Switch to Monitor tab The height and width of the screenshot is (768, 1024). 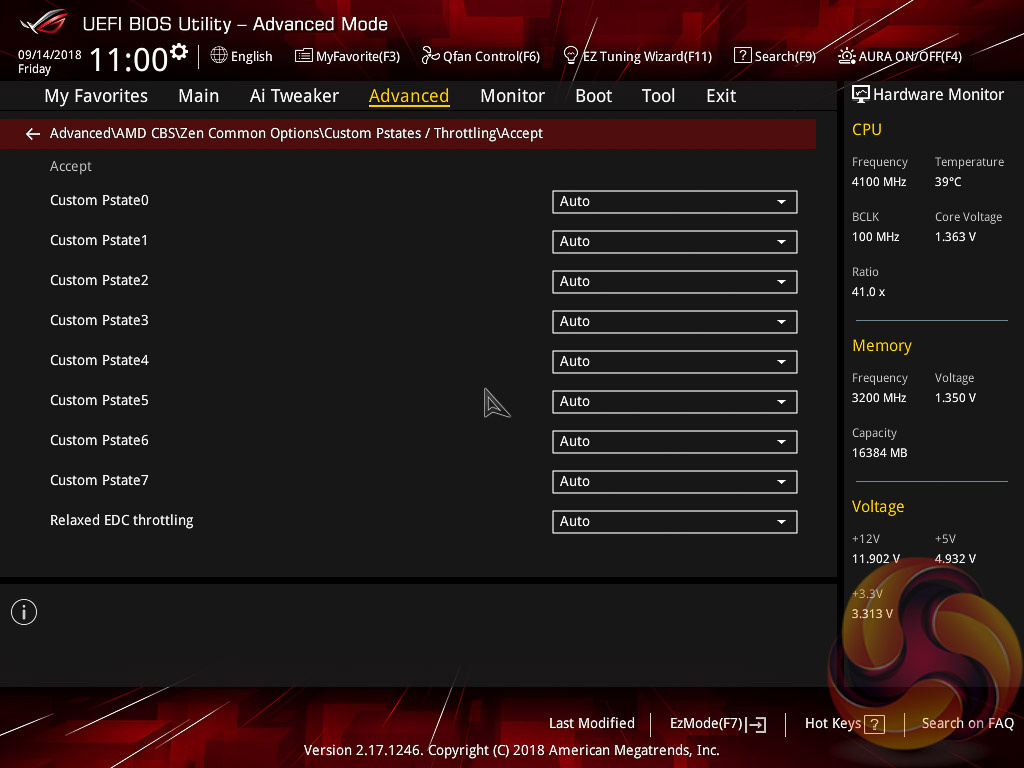[513, 96]
